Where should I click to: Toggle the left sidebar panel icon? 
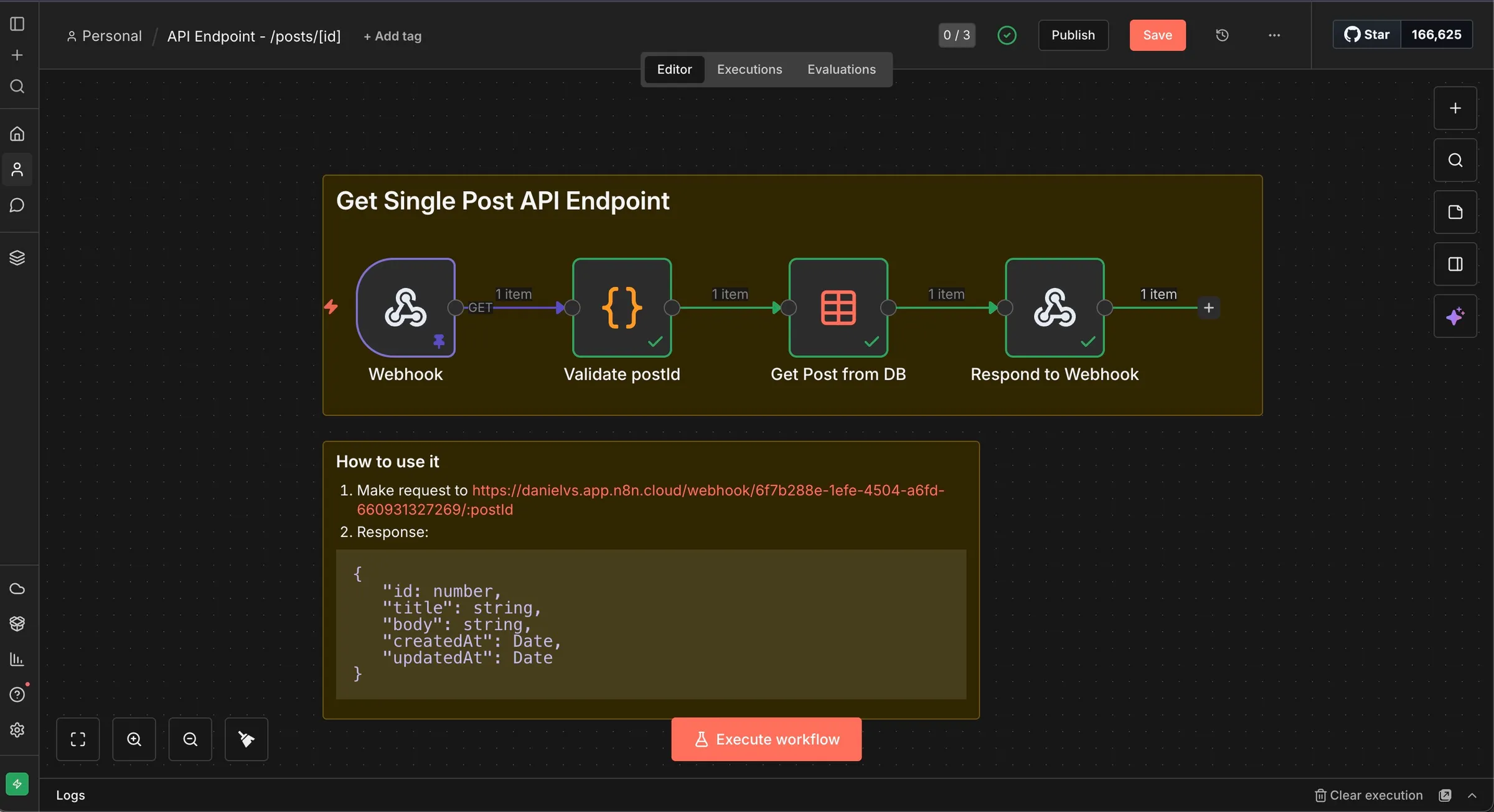click(x=17, y=24)
